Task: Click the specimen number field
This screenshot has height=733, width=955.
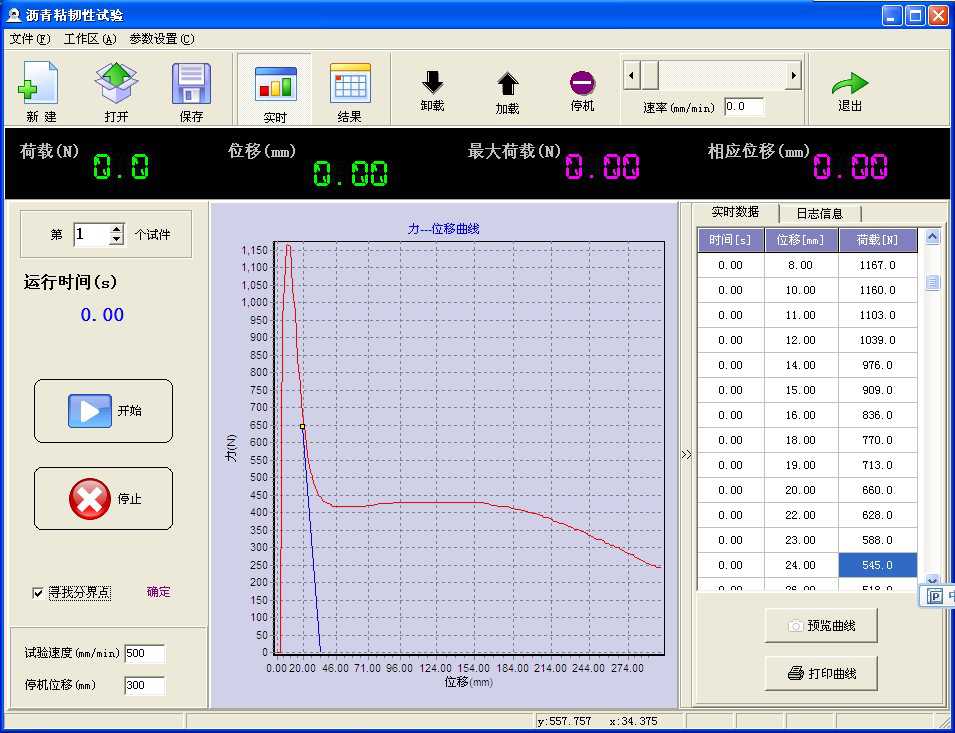Action: coord(91,234)
